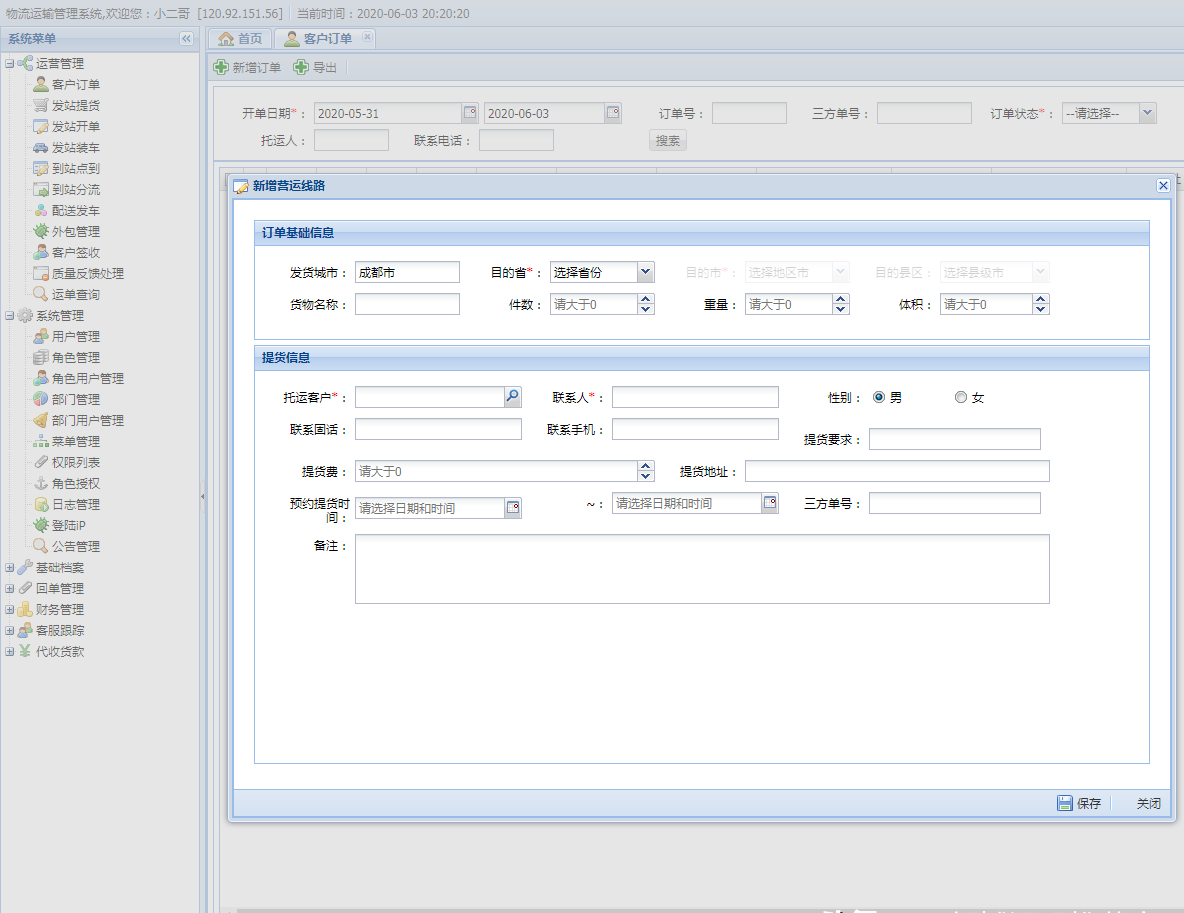Open 用户管理 in the system menu
The image size is (1184, 913).
[x=75, y=337]
